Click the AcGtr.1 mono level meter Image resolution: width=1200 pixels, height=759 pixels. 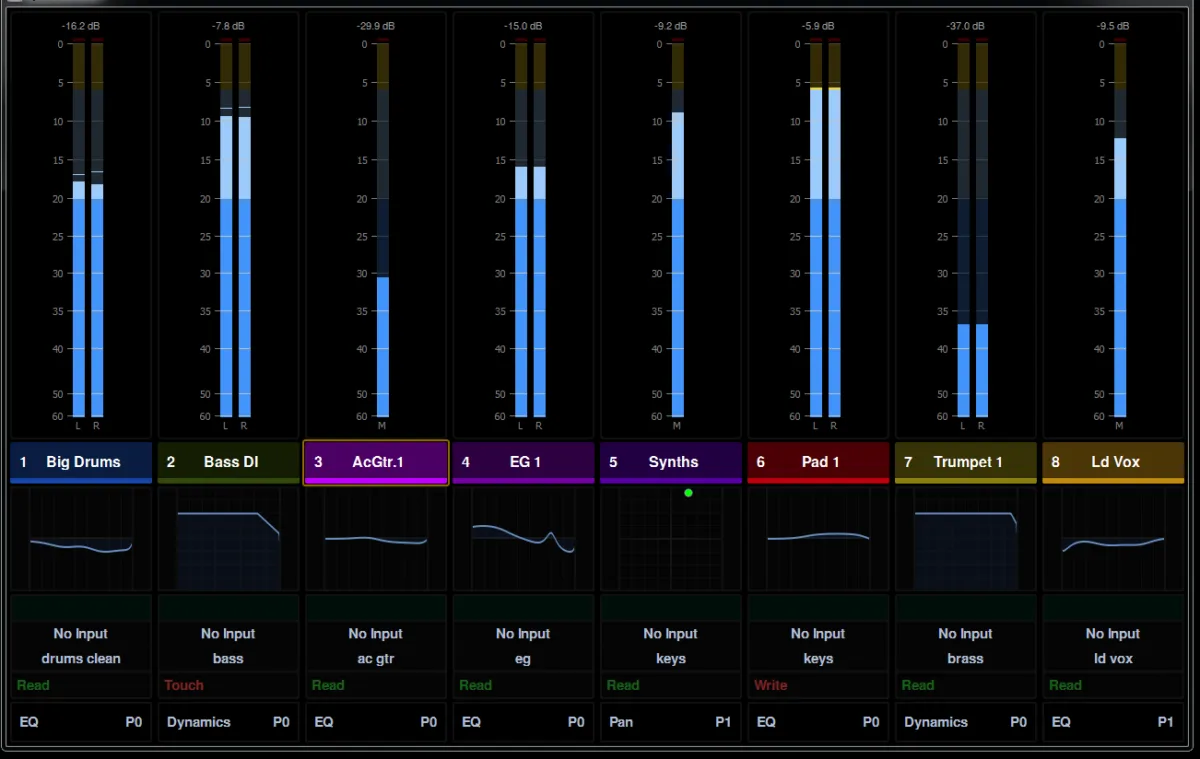383,230
